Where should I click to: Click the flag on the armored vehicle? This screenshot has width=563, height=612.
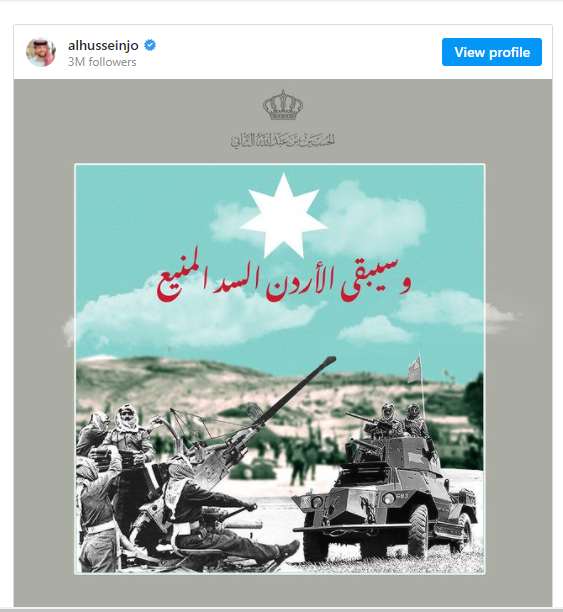tap(415, 369)
